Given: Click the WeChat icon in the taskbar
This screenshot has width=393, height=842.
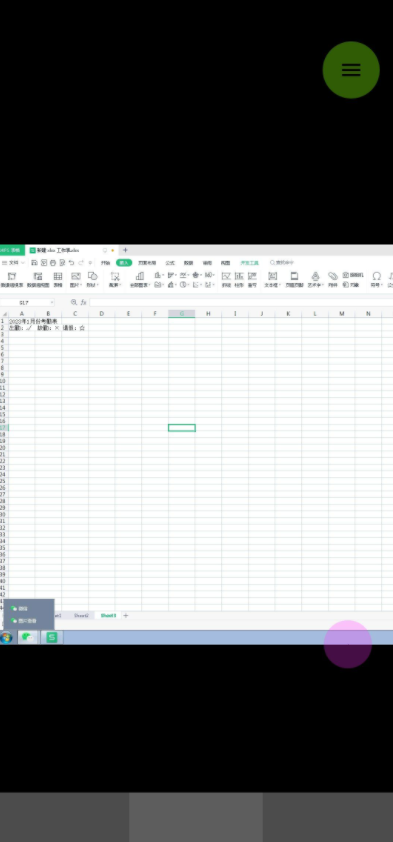Looking at the screenshot, I should tap(28, 637).
